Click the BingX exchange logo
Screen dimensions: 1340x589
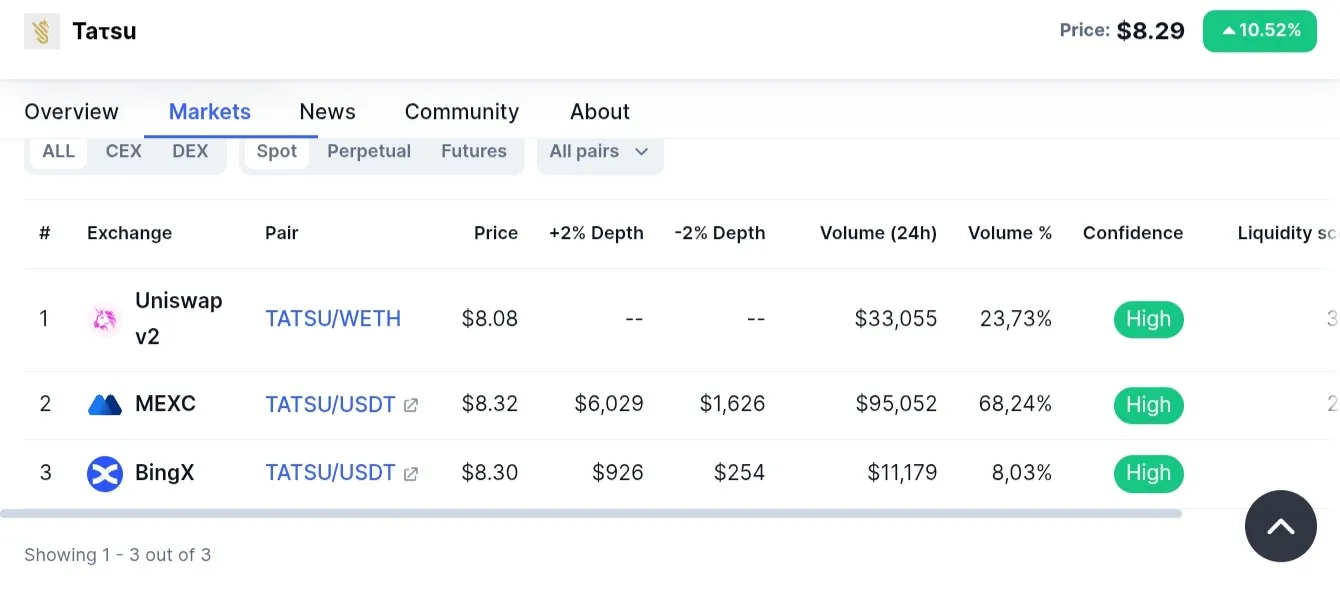(105, 473)
